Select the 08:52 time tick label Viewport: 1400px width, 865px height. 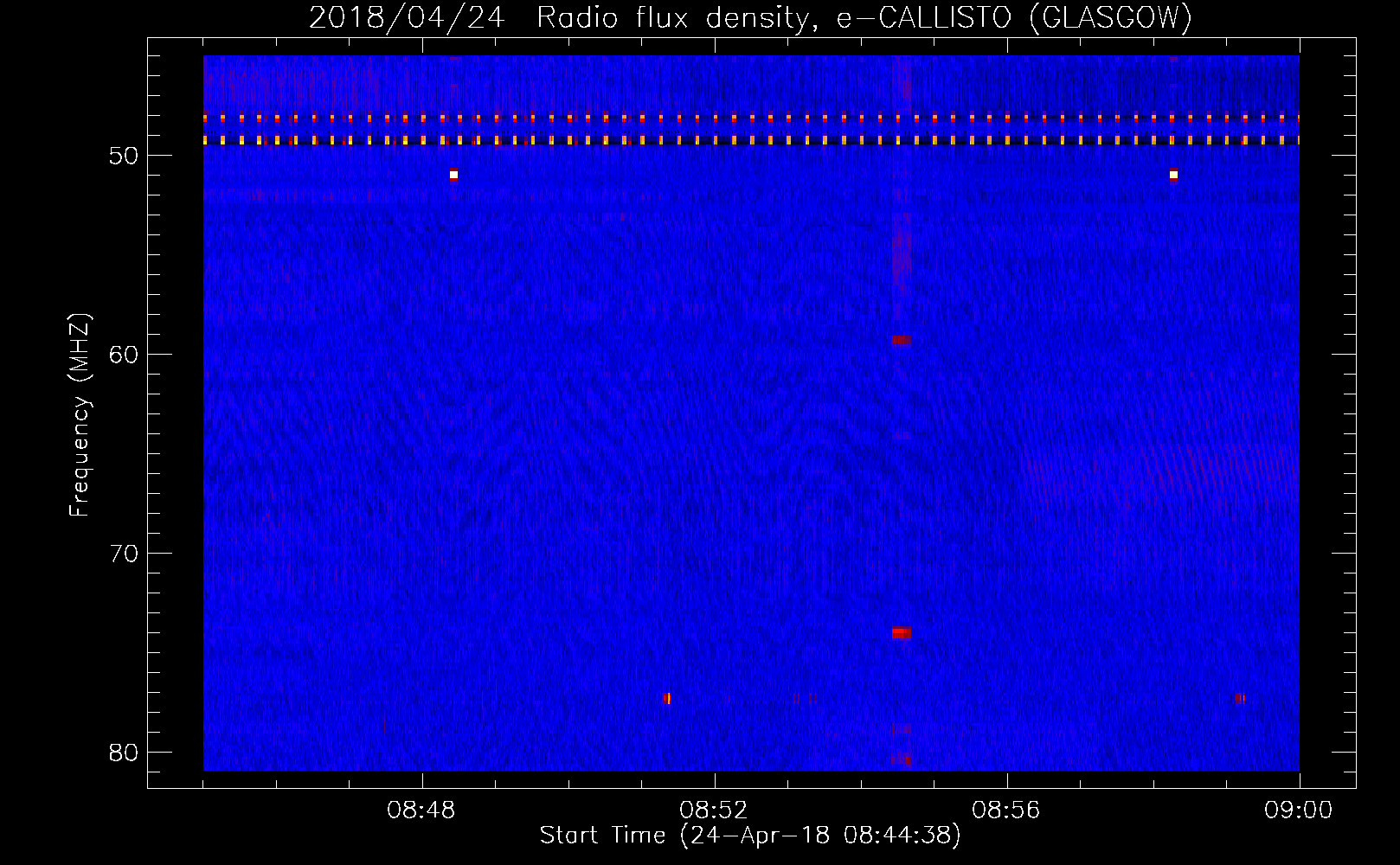[x=714, y=811]
